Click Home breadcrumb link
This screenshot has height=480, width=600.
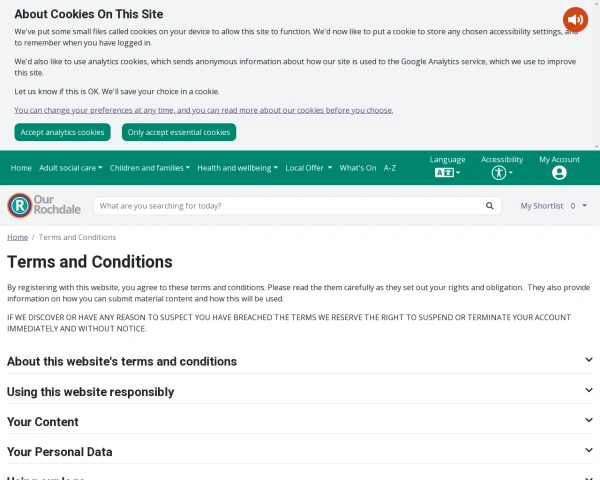click(17, 237)
